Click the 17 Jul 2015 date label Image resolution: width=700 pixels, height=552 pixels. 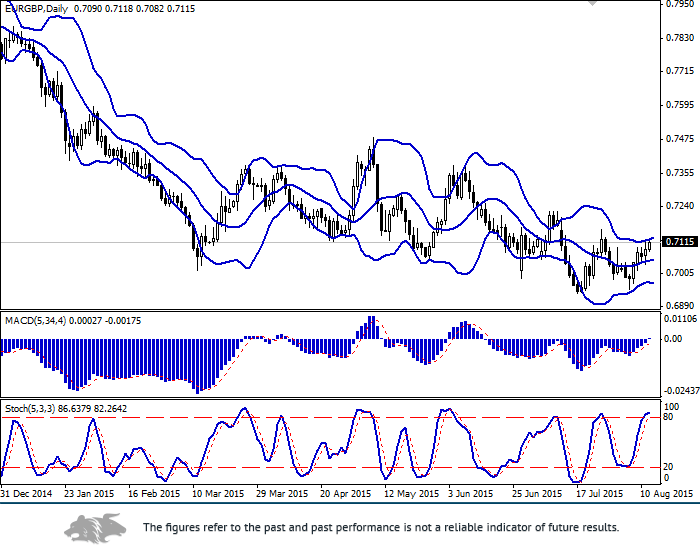(x=599, y=494)
